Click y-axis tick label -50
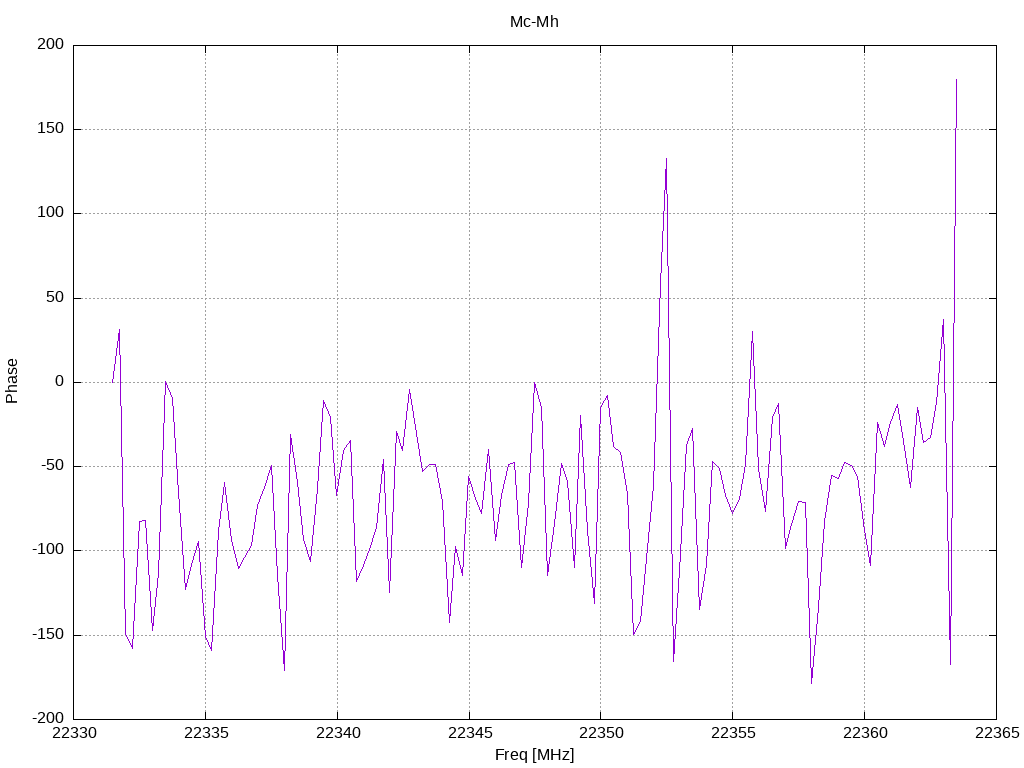 52,466
